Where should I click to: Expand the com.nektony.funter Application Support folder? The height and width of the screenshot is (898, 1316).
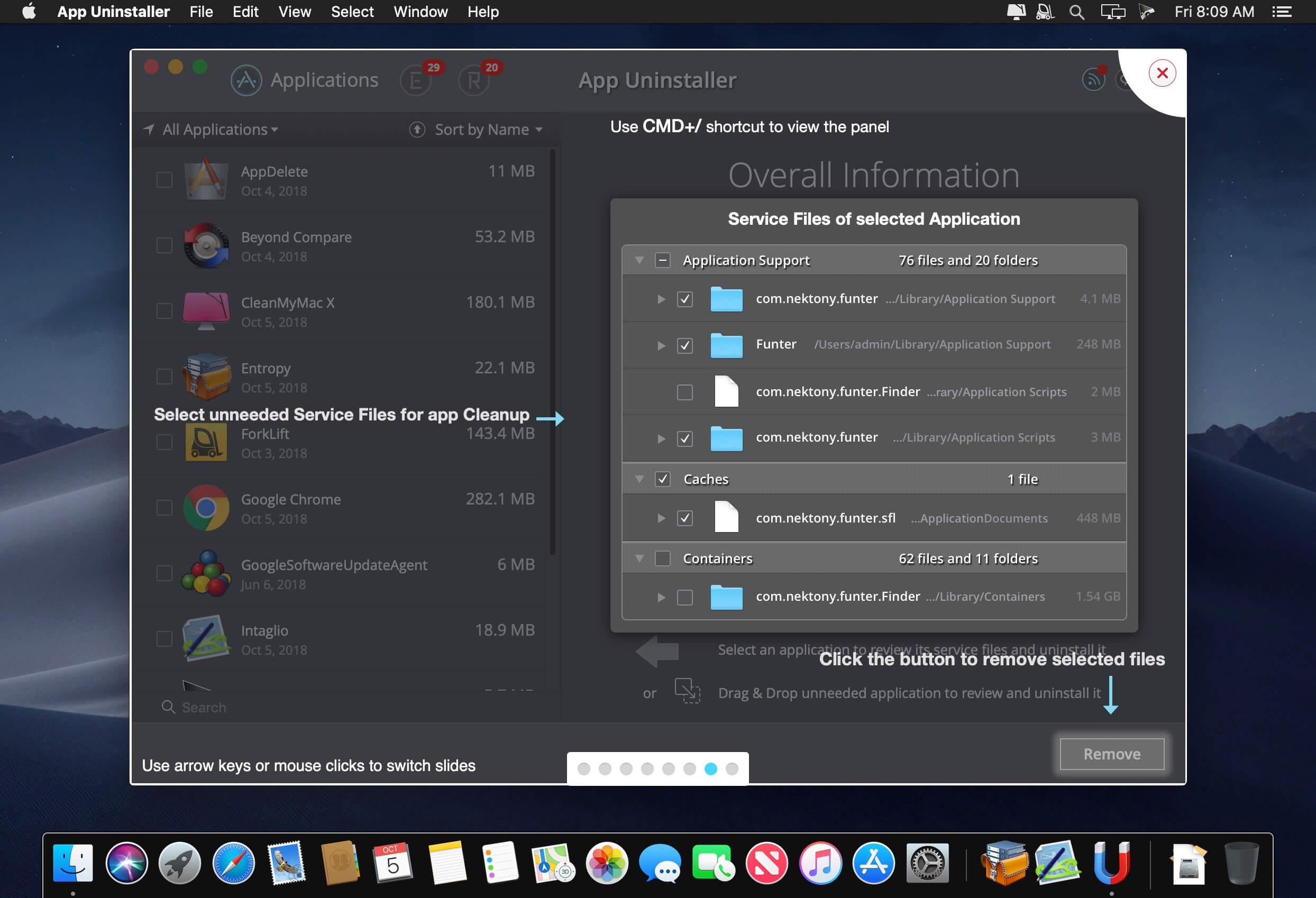pyautogui.click(x=661, y=299)
